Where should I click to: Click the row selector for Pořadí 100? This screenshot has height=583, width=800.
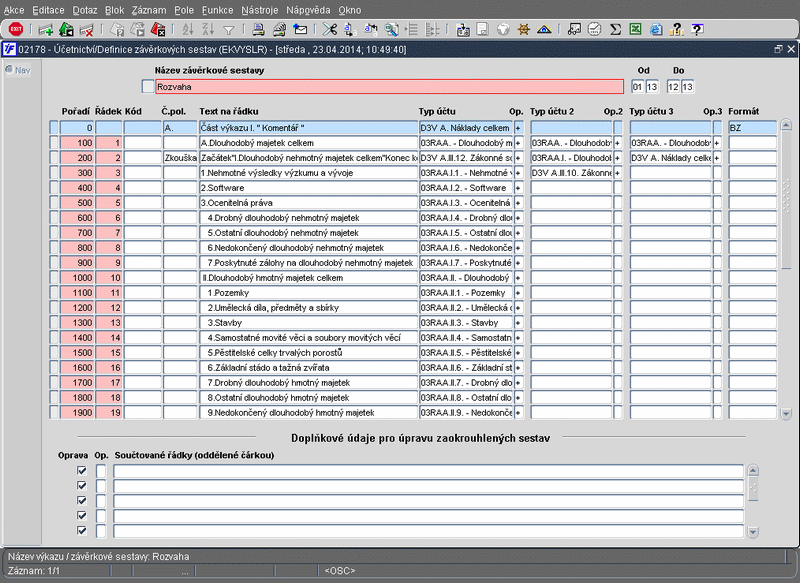(x=54, y=143)
